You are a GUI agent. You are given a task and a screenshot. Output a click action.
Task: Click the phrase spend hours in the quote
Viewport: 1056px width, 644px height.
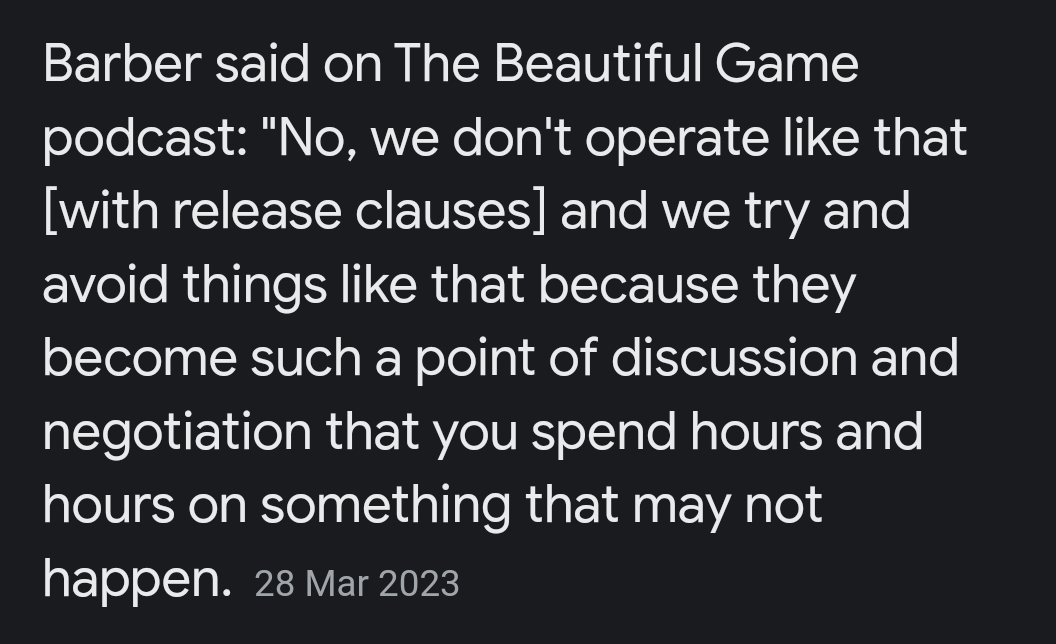click(x=677, y=432)
